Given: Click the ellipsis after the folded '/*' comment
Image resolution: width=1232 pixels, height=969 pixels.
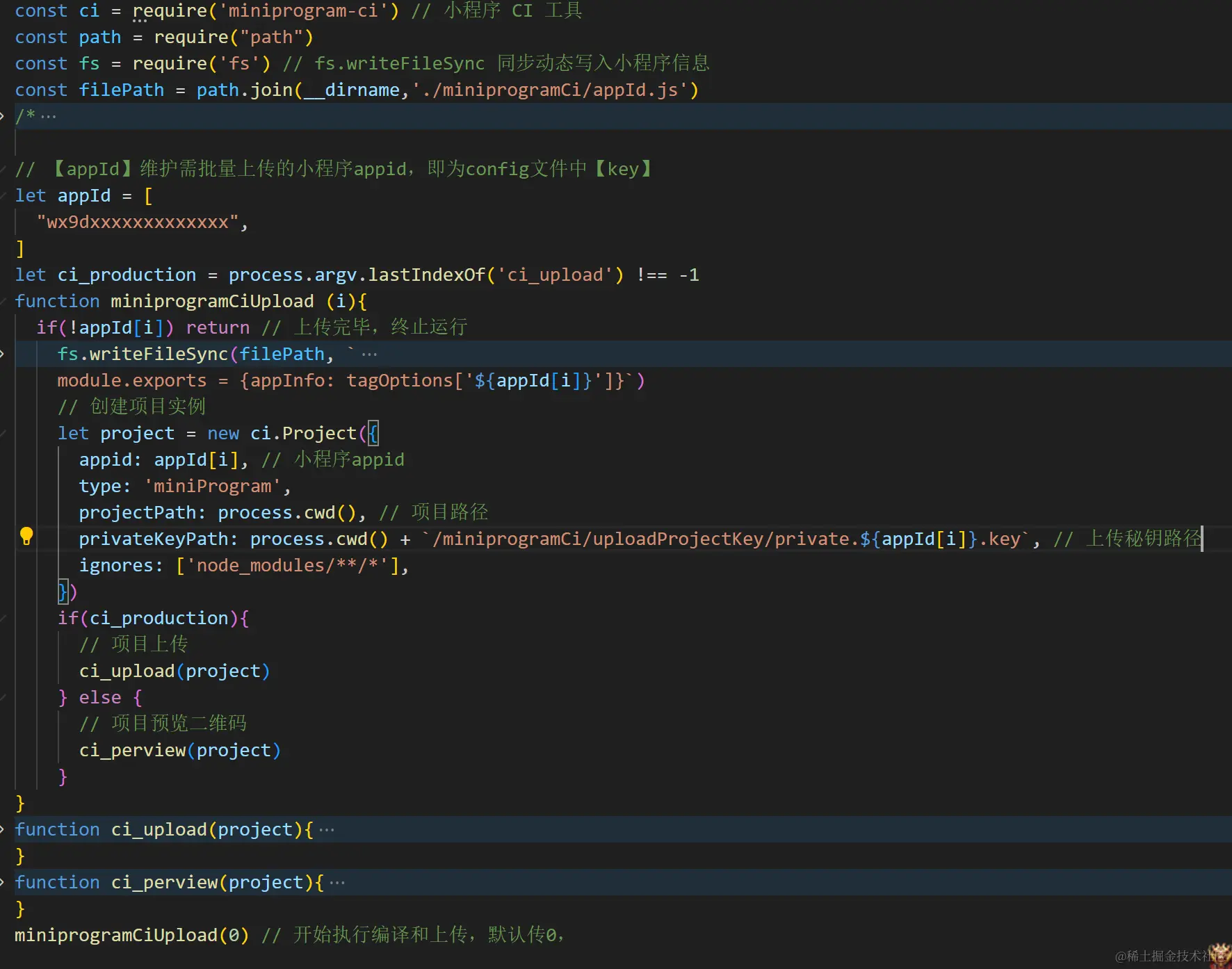Looking at the screenshot, I should point(48,117).
